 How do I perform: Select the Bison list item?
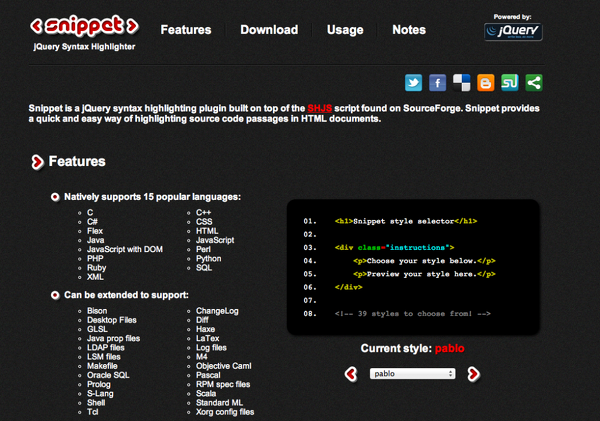(97, 311)
